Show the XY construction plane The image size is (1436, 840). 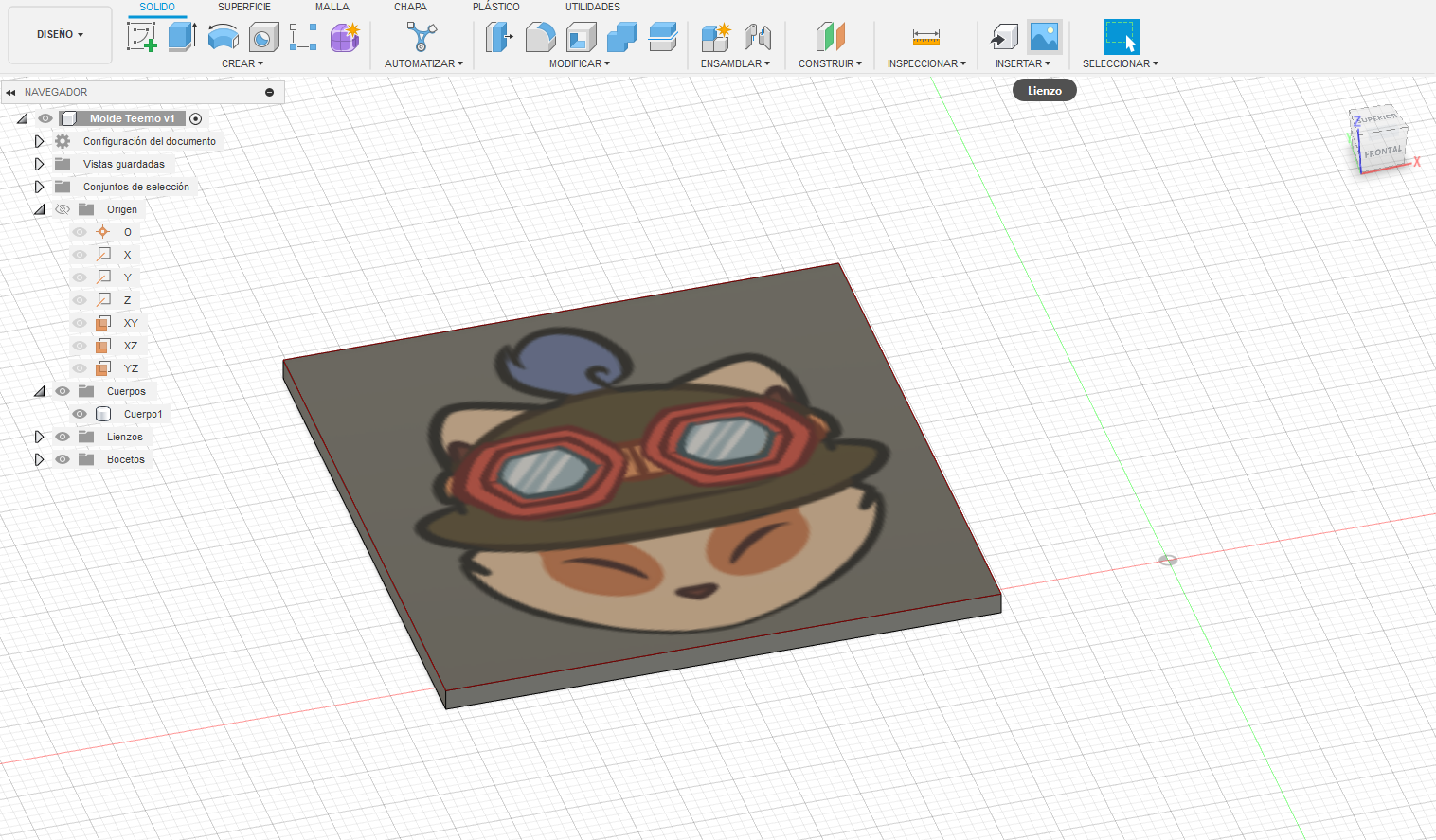point(80,323)
